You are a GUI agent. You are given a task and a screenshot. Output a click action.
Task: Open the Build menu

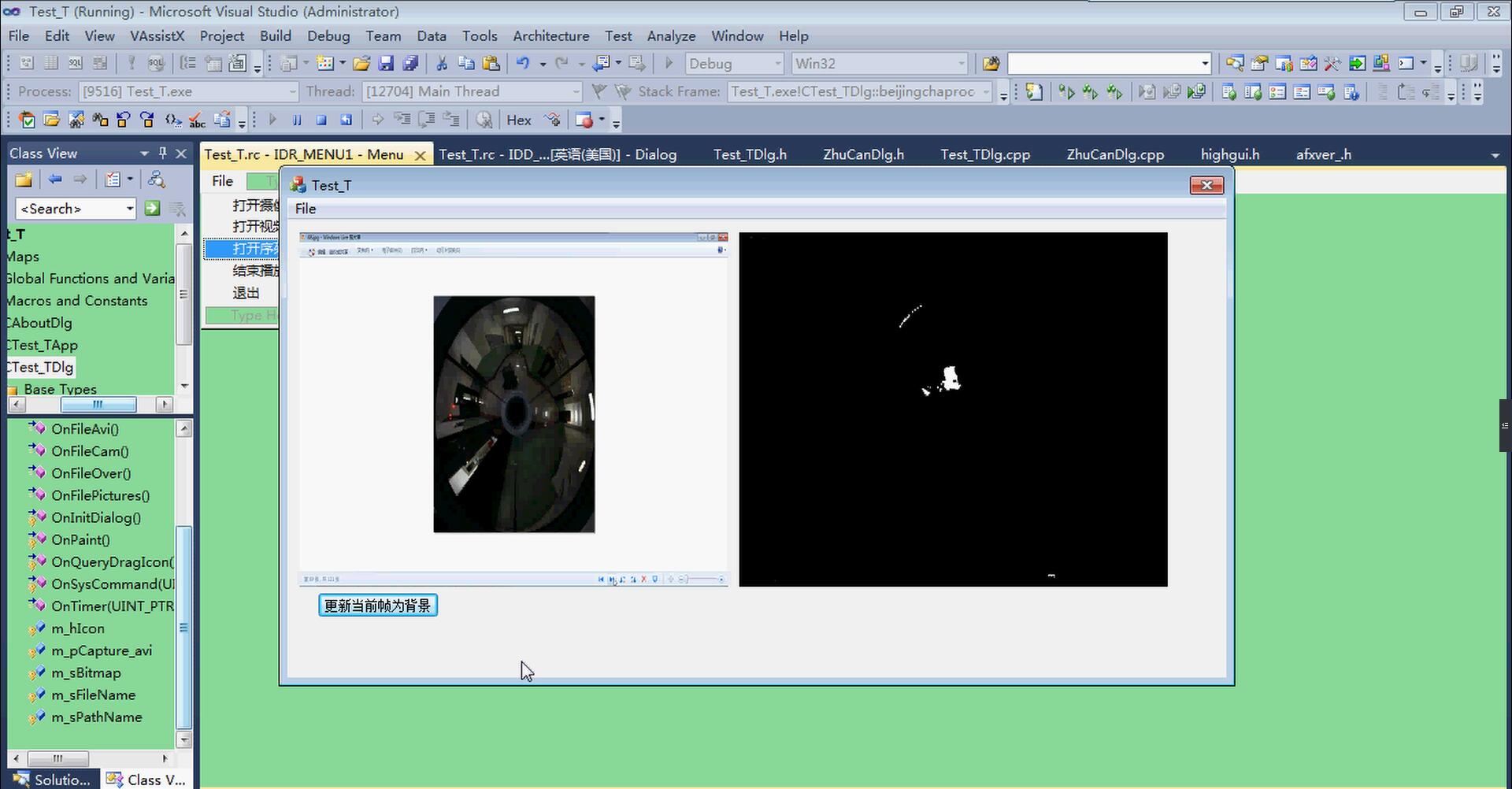tap(276, 36)
